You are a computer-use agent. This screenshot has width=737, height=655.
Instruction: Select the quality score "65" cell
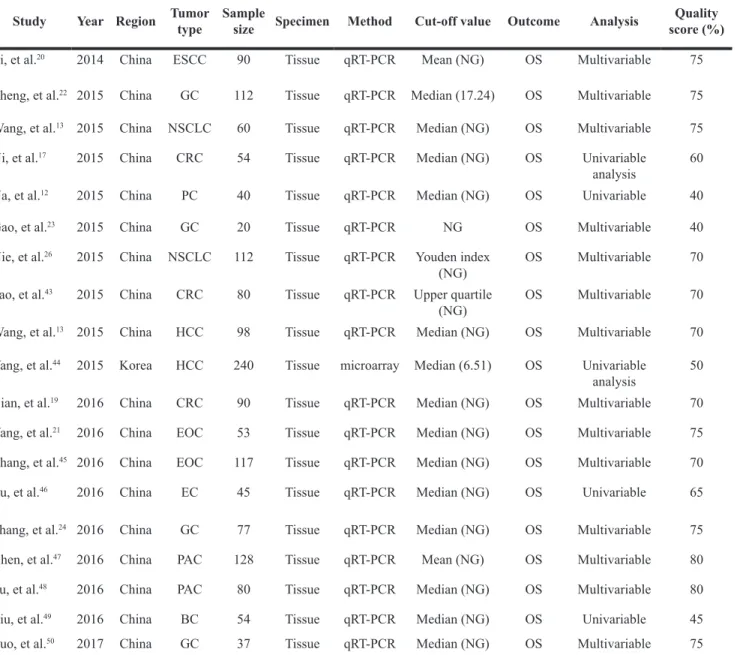tap(696, 492)
